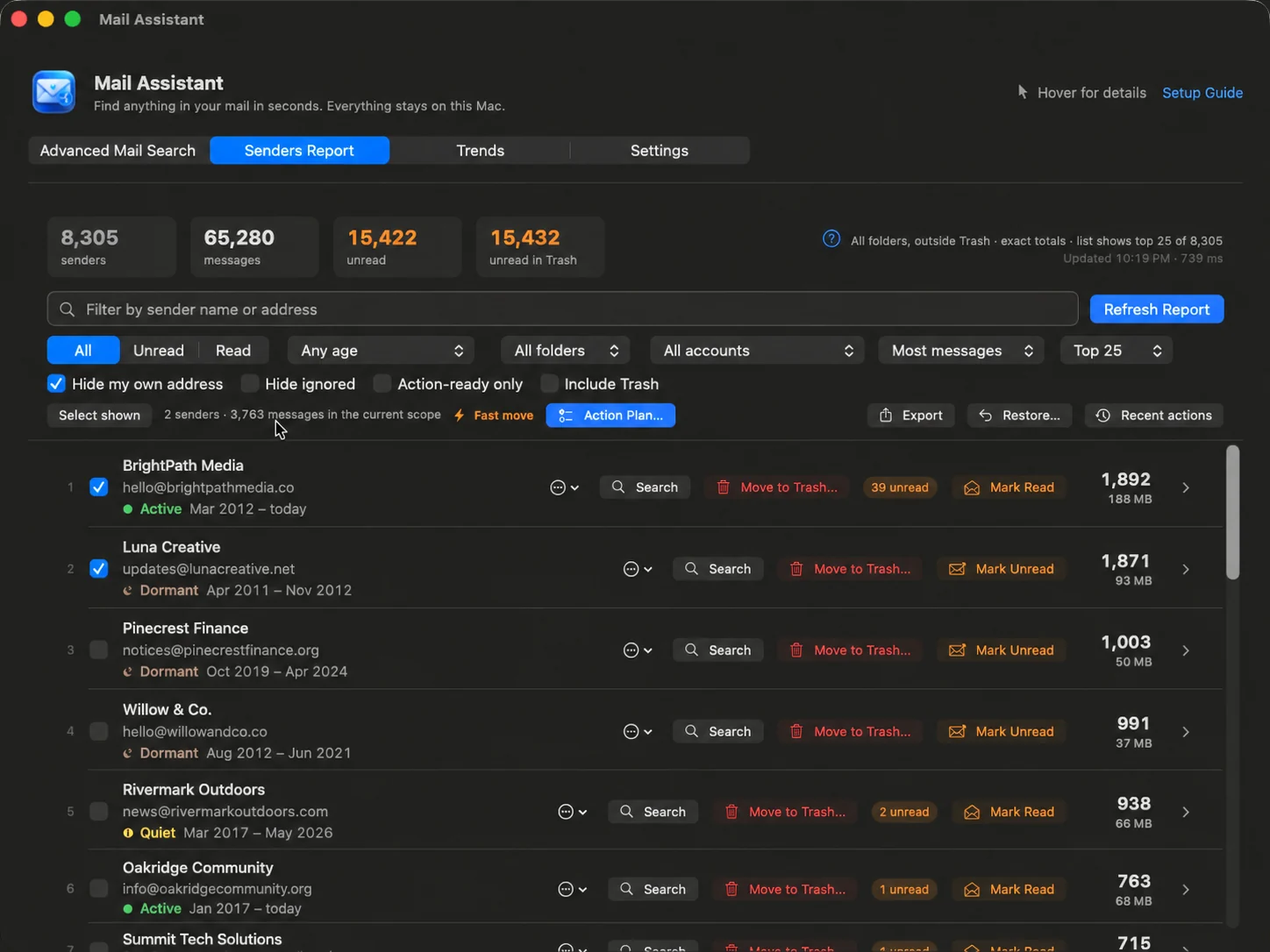Open the Any age dropdown
The height and width of the screenshot is (952, 1270).
382,351
